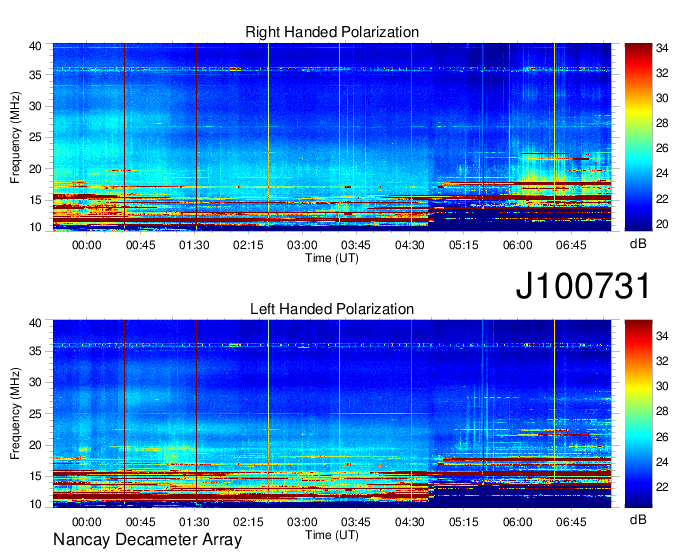The width and height of the screenshot is (680, 552).
Task: Choose frequency tick "30" of the Left Handed plot
Action: [35, 382]
